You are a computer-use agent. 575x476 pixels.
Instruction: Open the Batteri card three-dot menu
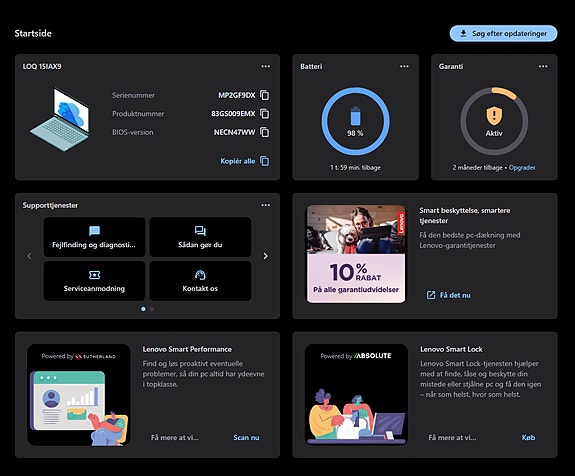tap(404, 66)
